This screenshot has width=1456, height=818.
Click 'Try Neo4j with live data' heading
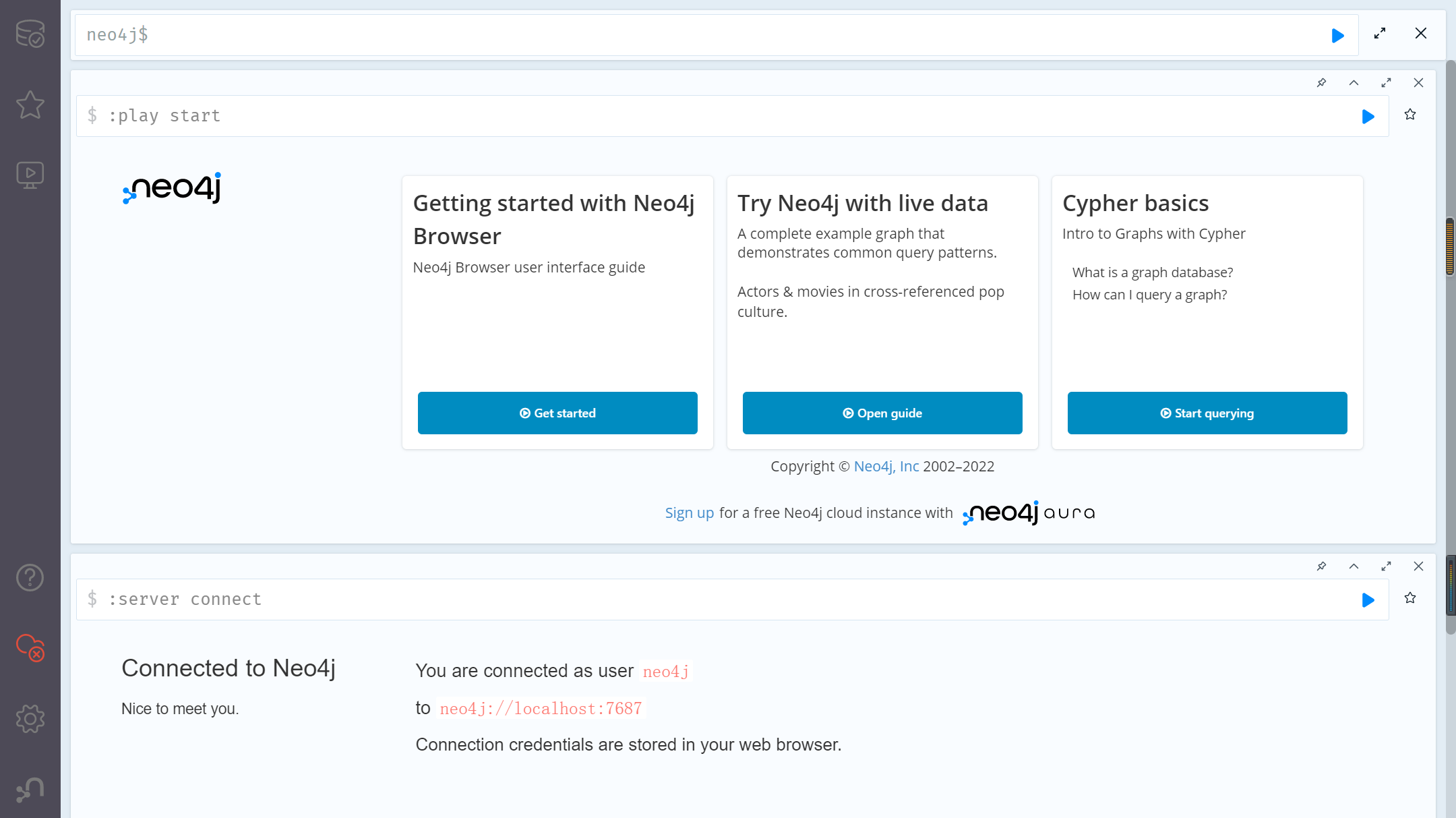(863, 203)
